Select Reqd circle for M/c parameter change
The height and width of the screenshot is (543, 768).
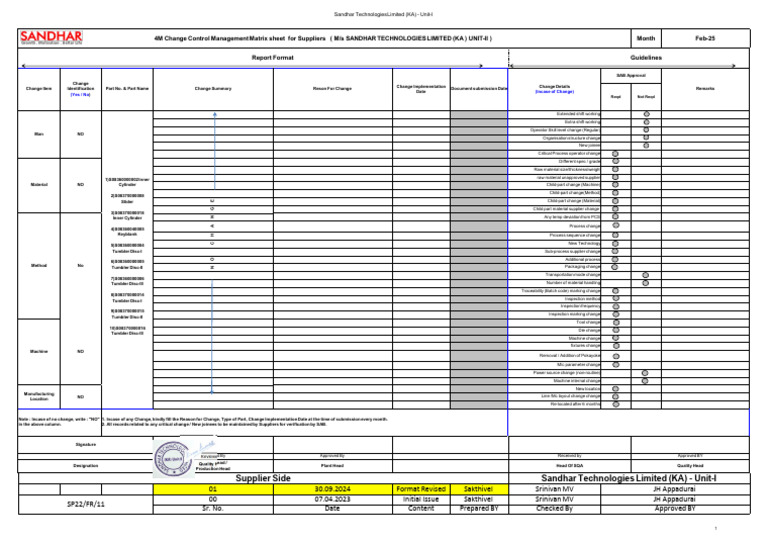click(616, 365)
